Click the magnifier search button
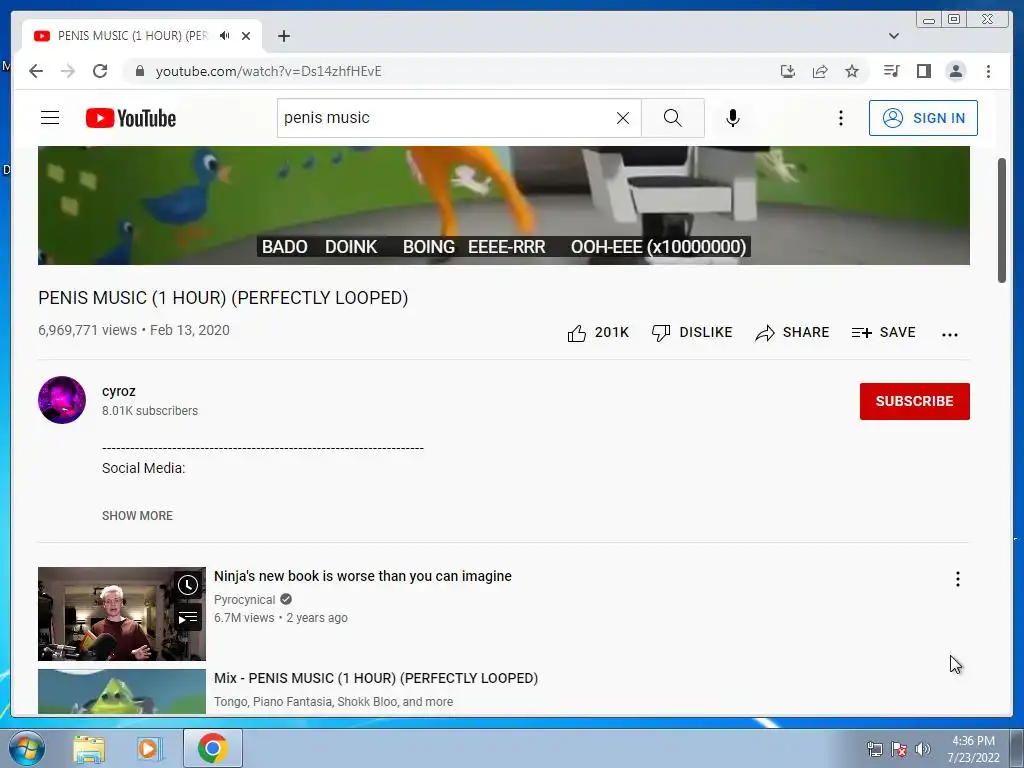 point(673,118)
